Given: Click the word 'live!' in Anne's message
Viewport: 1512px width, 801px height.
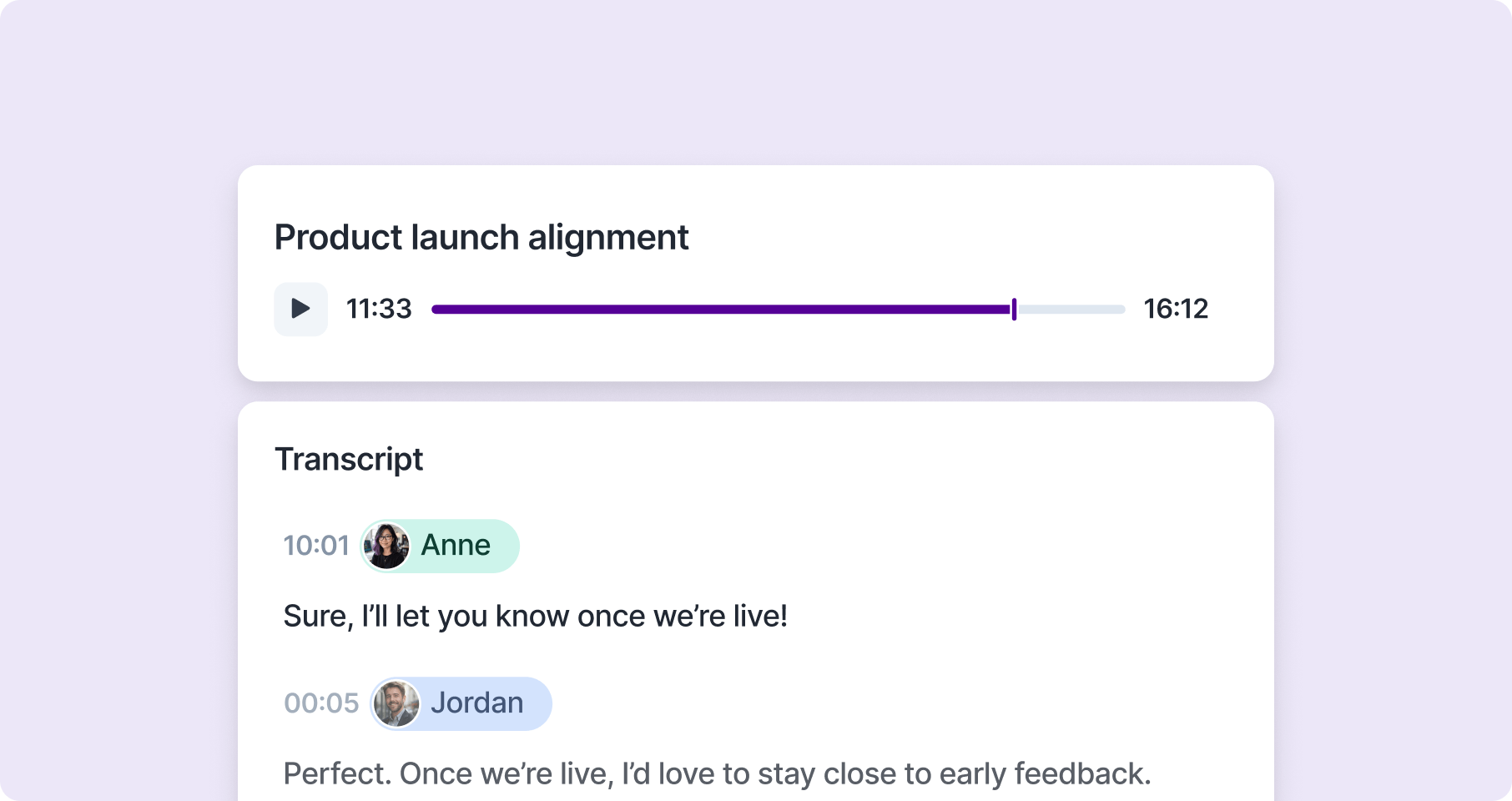Looking at the screenshot, I should point(760,616).
